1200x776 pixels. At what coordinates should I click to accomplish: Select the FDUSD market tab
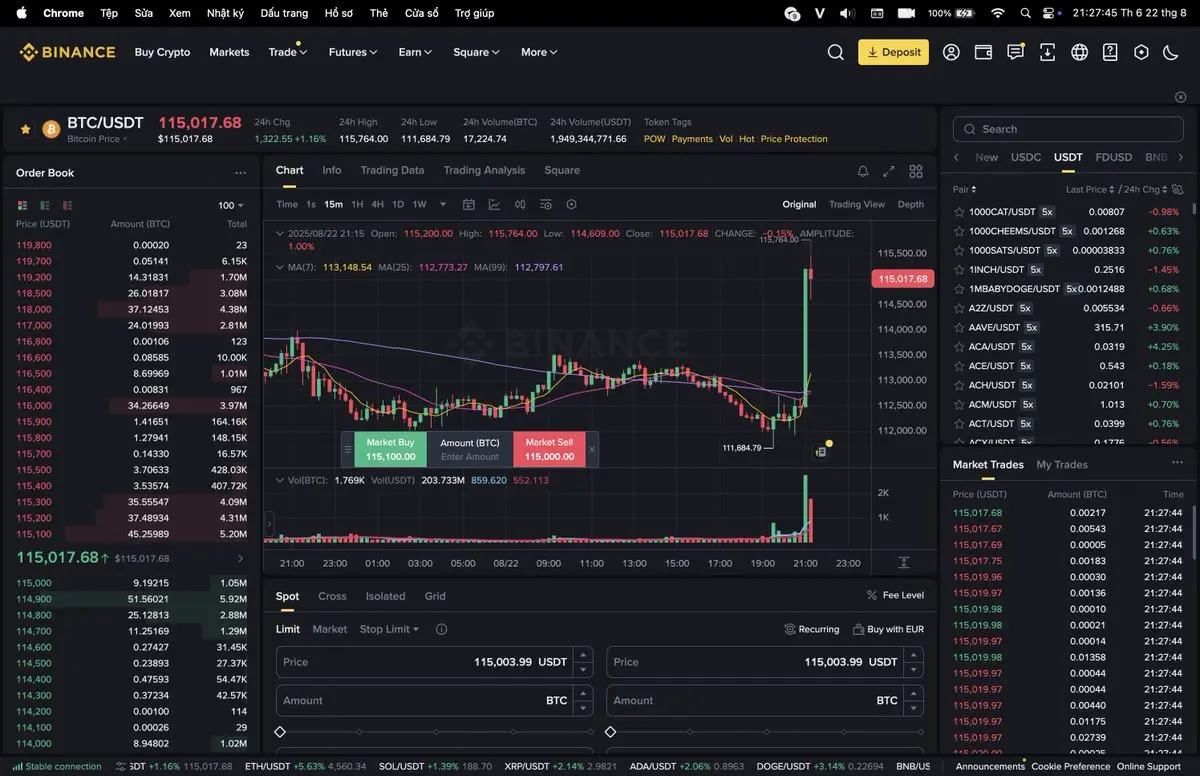point(1113,157)
